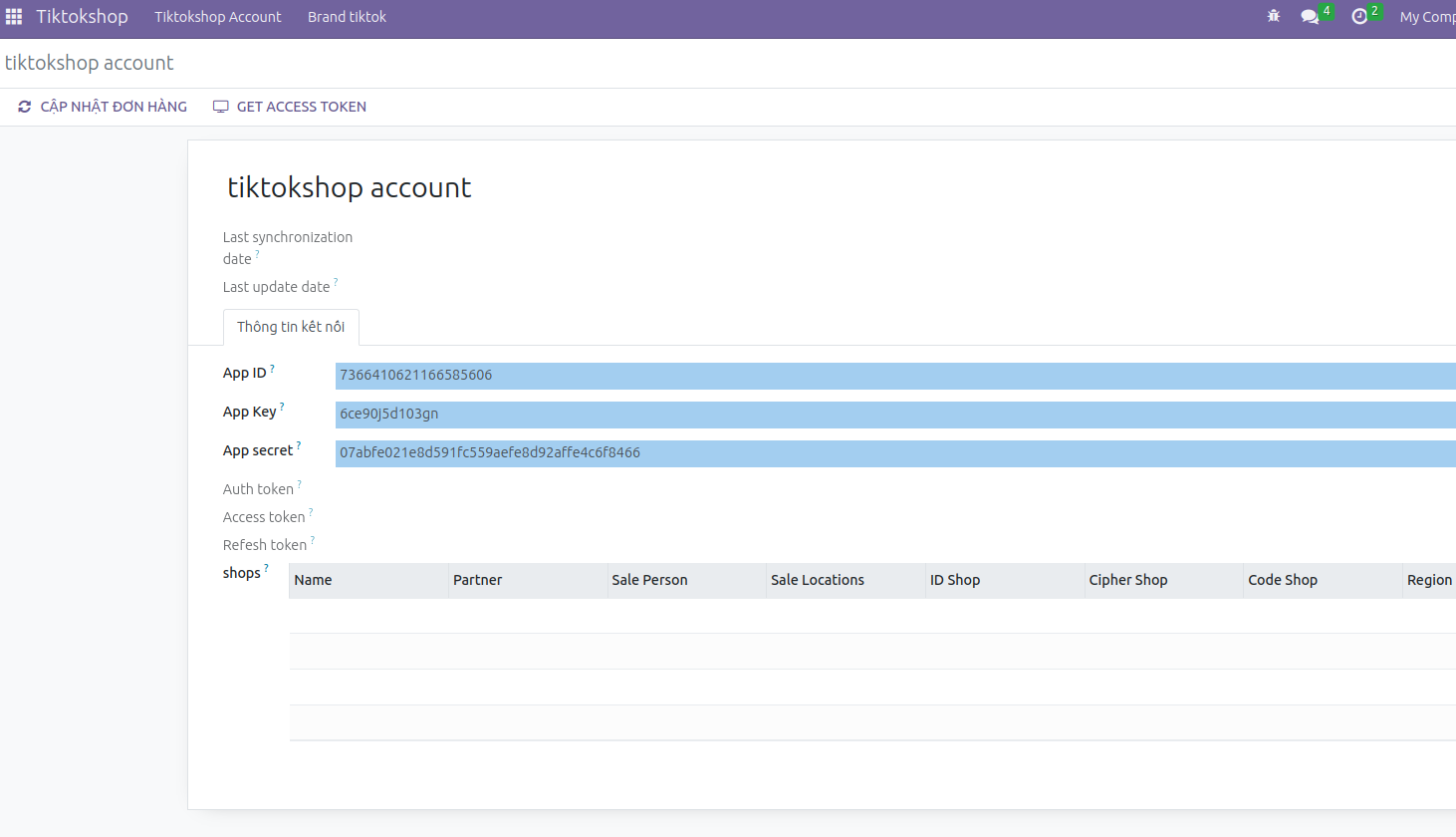Select the Thông tin kết nối tab
The image size is (1456, 837).
pyautogui.click(x=291, y=327)
